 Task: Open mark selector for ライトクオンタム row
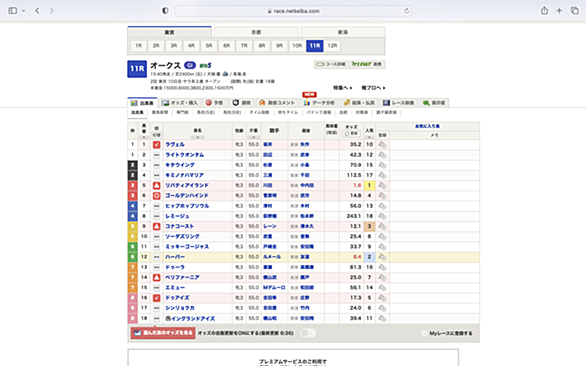click(157, 155)
